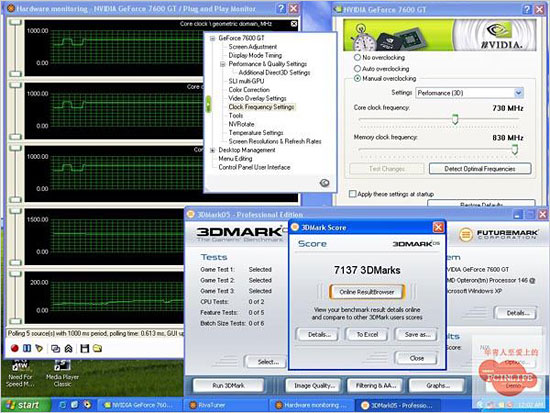
Task: Click the NVIDIA eye icon below the settings tree
Action: pos(325,182)
